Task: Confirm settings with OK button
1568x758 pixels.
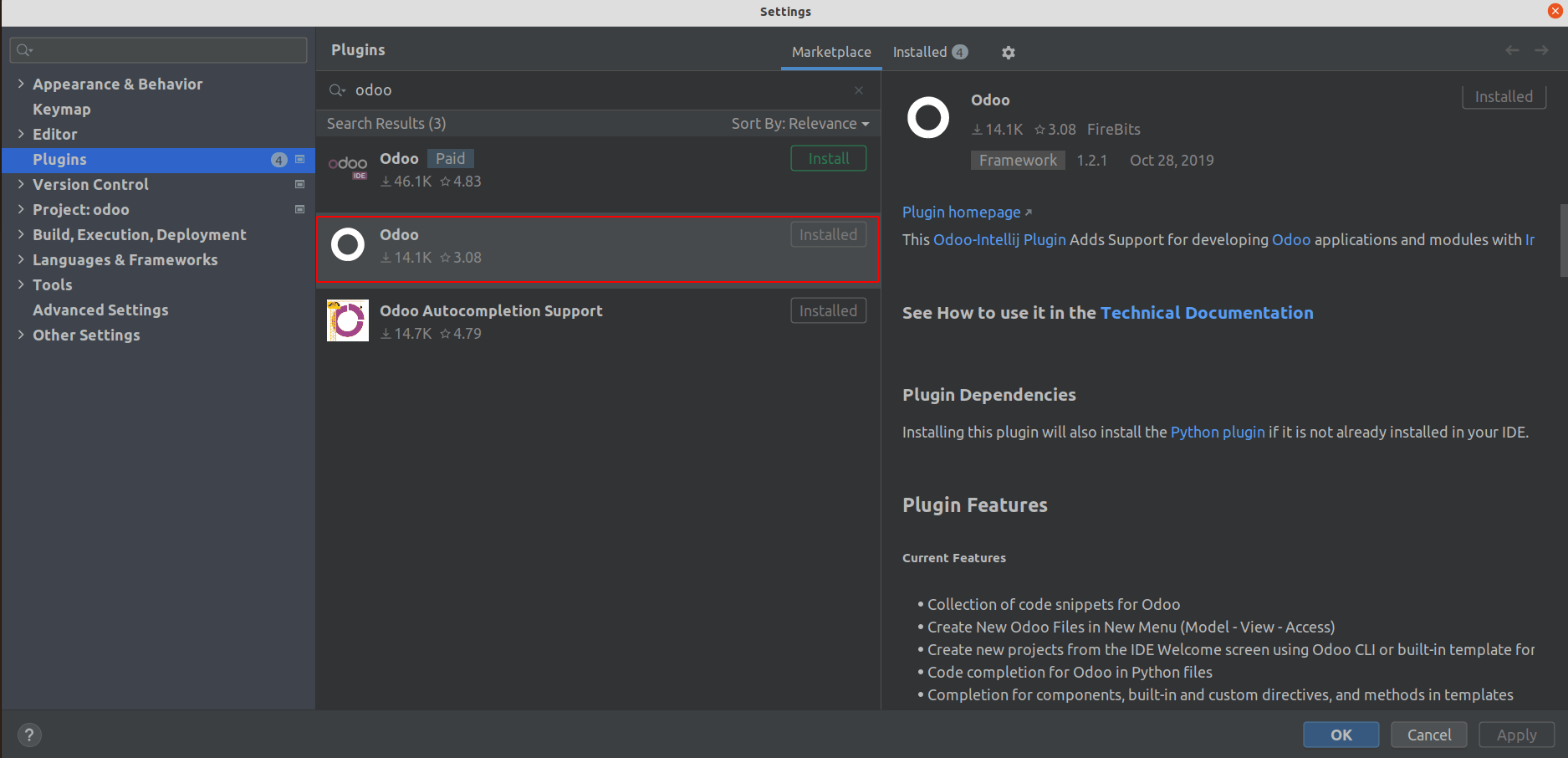Action: (x=1341, y=735)
